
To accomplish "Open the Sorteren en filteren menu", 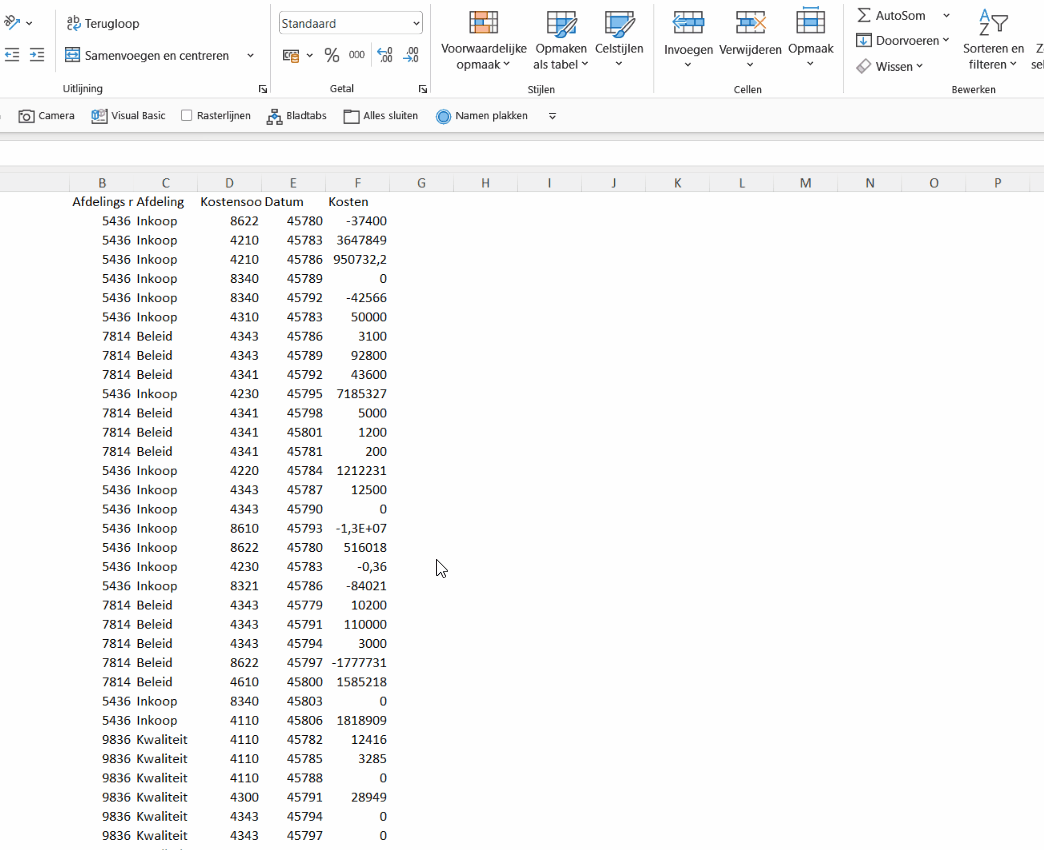I will 992,40.
